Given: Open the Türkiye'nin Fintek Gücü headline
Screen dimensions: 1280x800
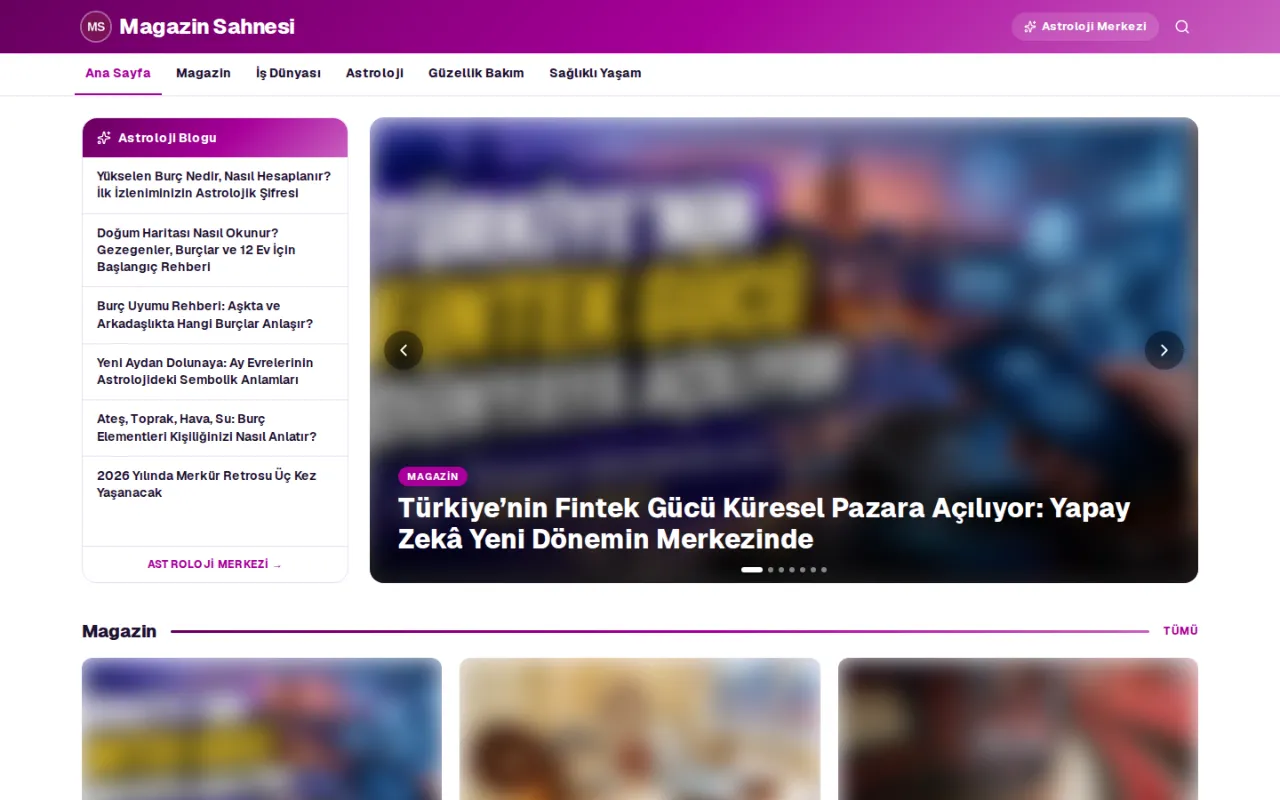Looking at the screenshot, I should 764,523.
